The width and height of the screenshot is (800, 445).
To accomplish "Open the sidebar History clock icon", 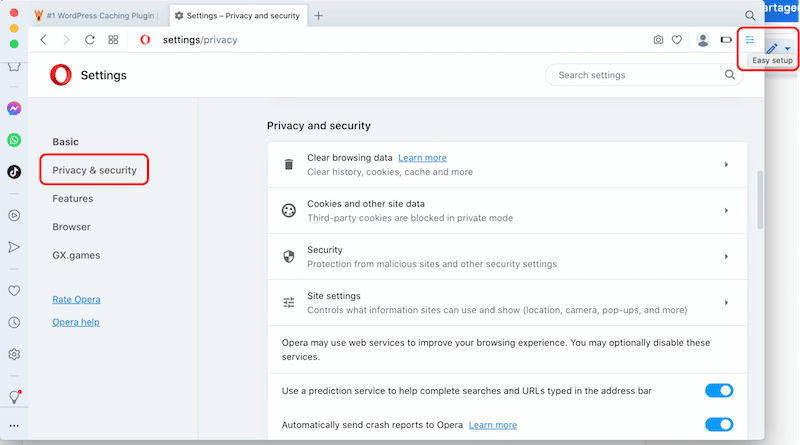I will tap(14, 322).
